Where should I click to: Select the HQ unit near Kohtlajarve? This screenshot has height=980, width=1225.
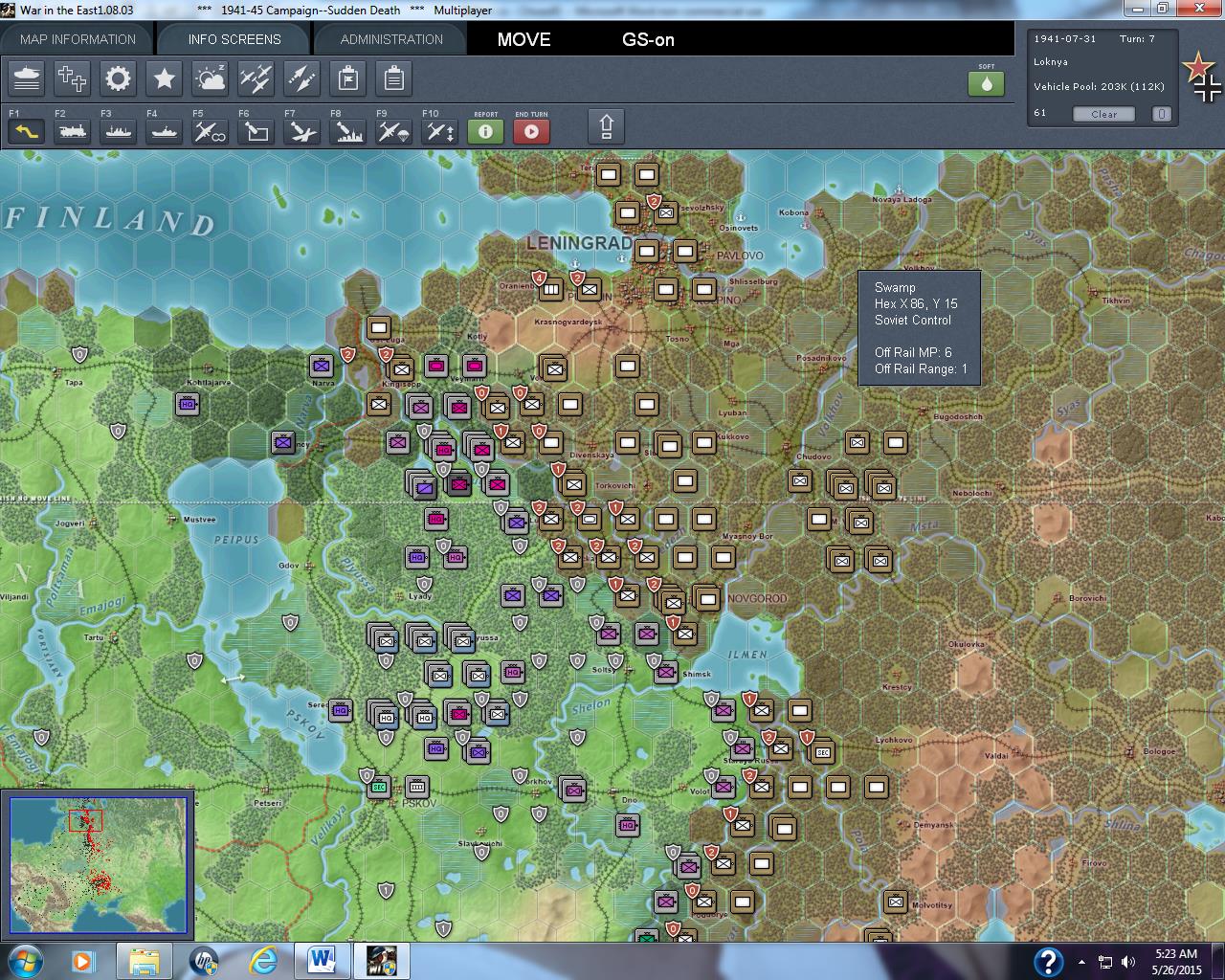188,404
